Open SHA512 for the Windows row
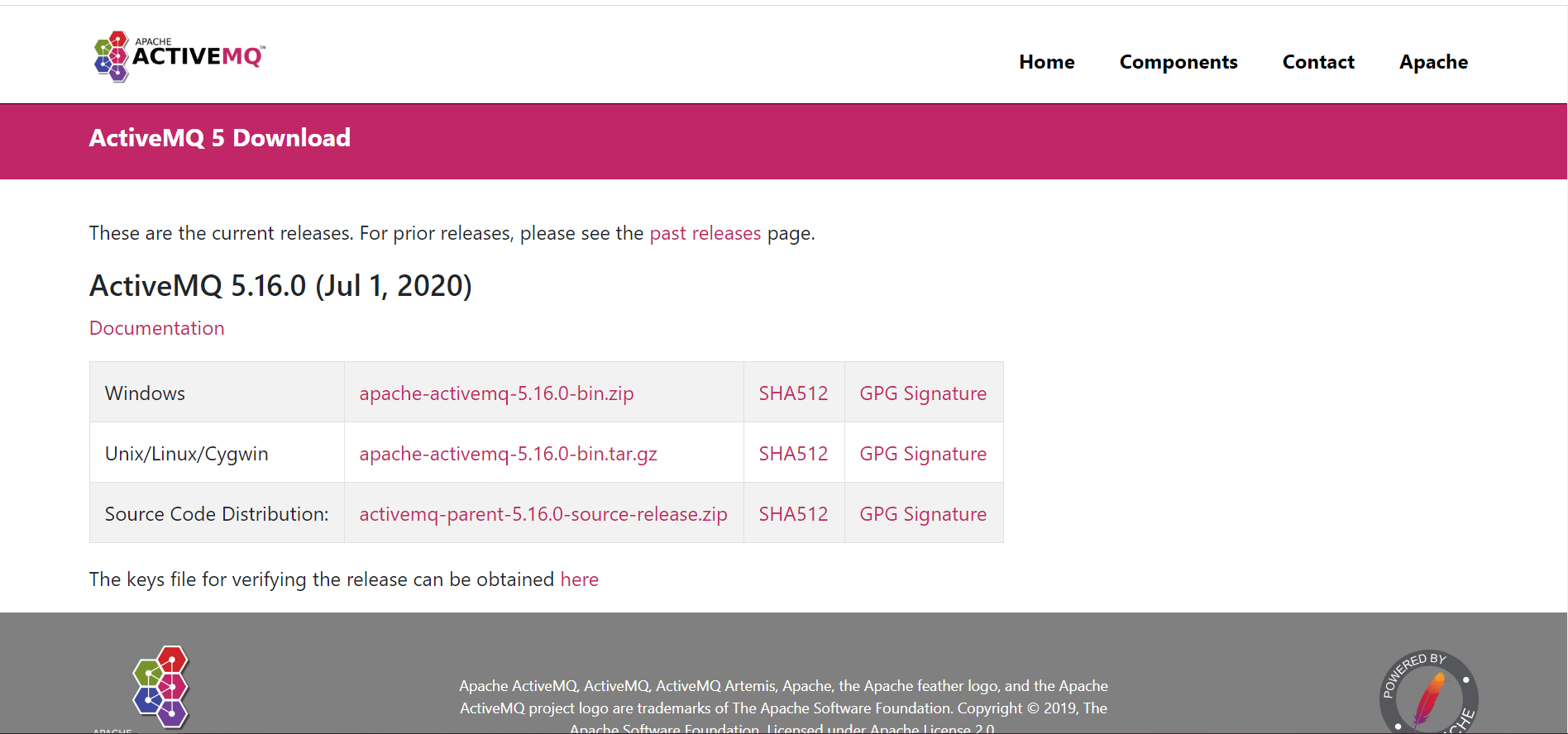Viewport: 1568px width, 734px height. (793, 393)
